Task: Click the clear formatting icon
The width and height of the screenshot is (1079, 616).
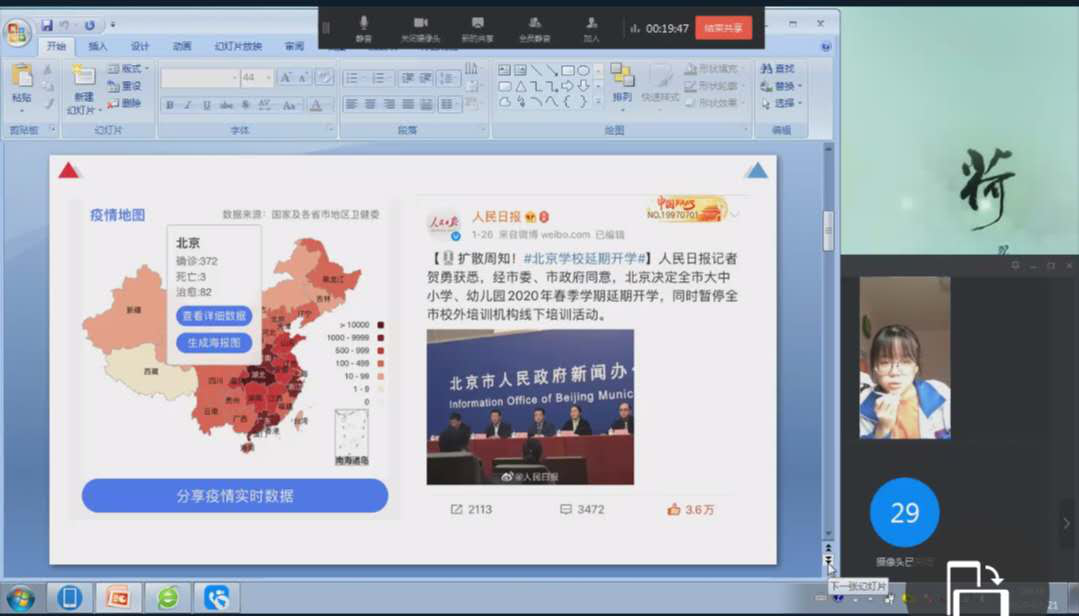Action: tap(323, 78)
